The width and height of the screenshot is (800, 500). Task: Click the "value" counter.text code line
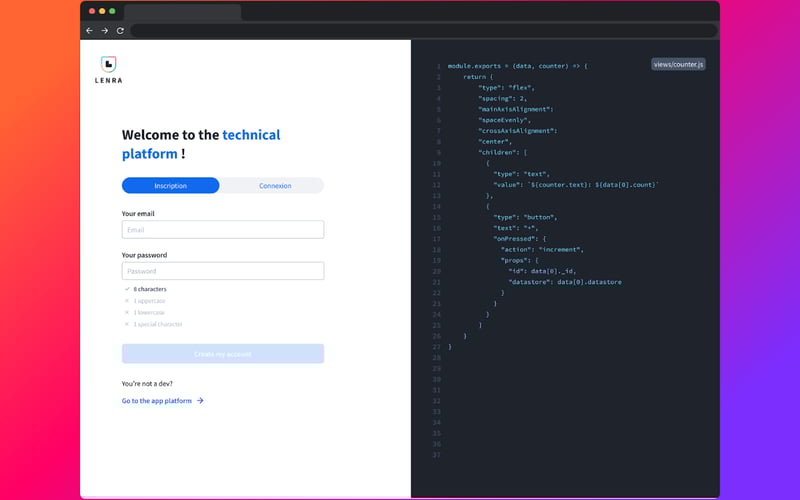[576, 185]
